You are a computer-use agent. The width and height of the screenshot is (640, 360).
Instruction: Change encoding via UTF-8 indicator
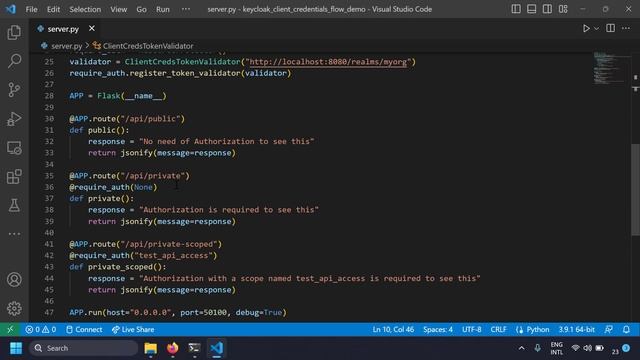pyautogui.click(x=471, y=330)
